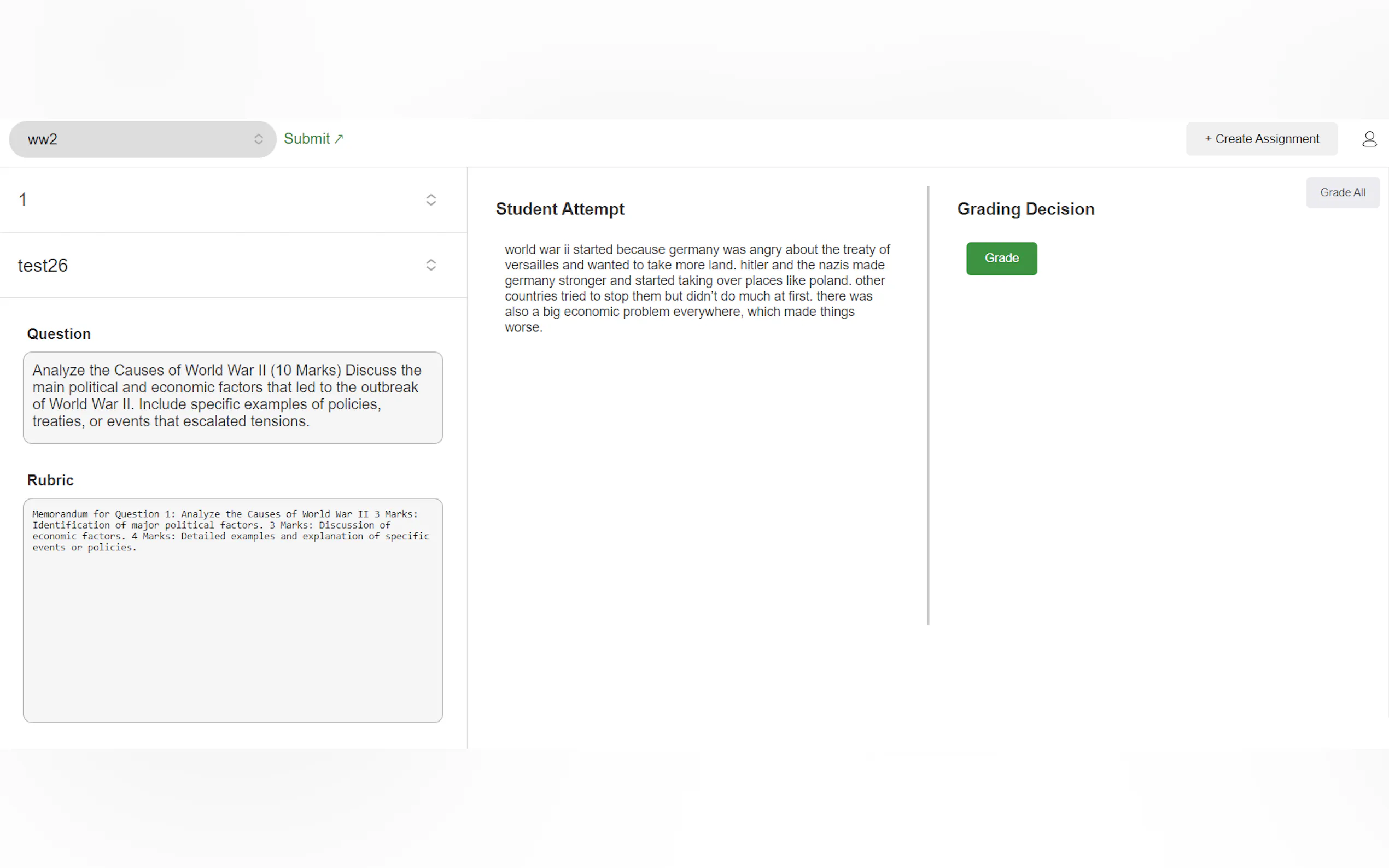Viewport: 1389px width, 868px height.
Task: Click chevron icon beside number 1
Action: 431,200
